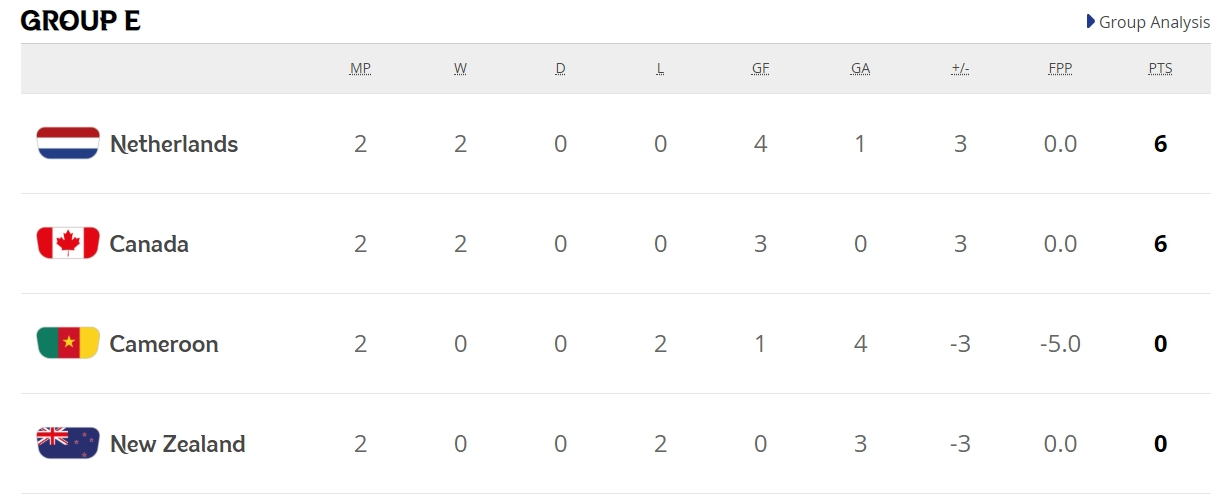Open the Netherlands team name link

174,144
